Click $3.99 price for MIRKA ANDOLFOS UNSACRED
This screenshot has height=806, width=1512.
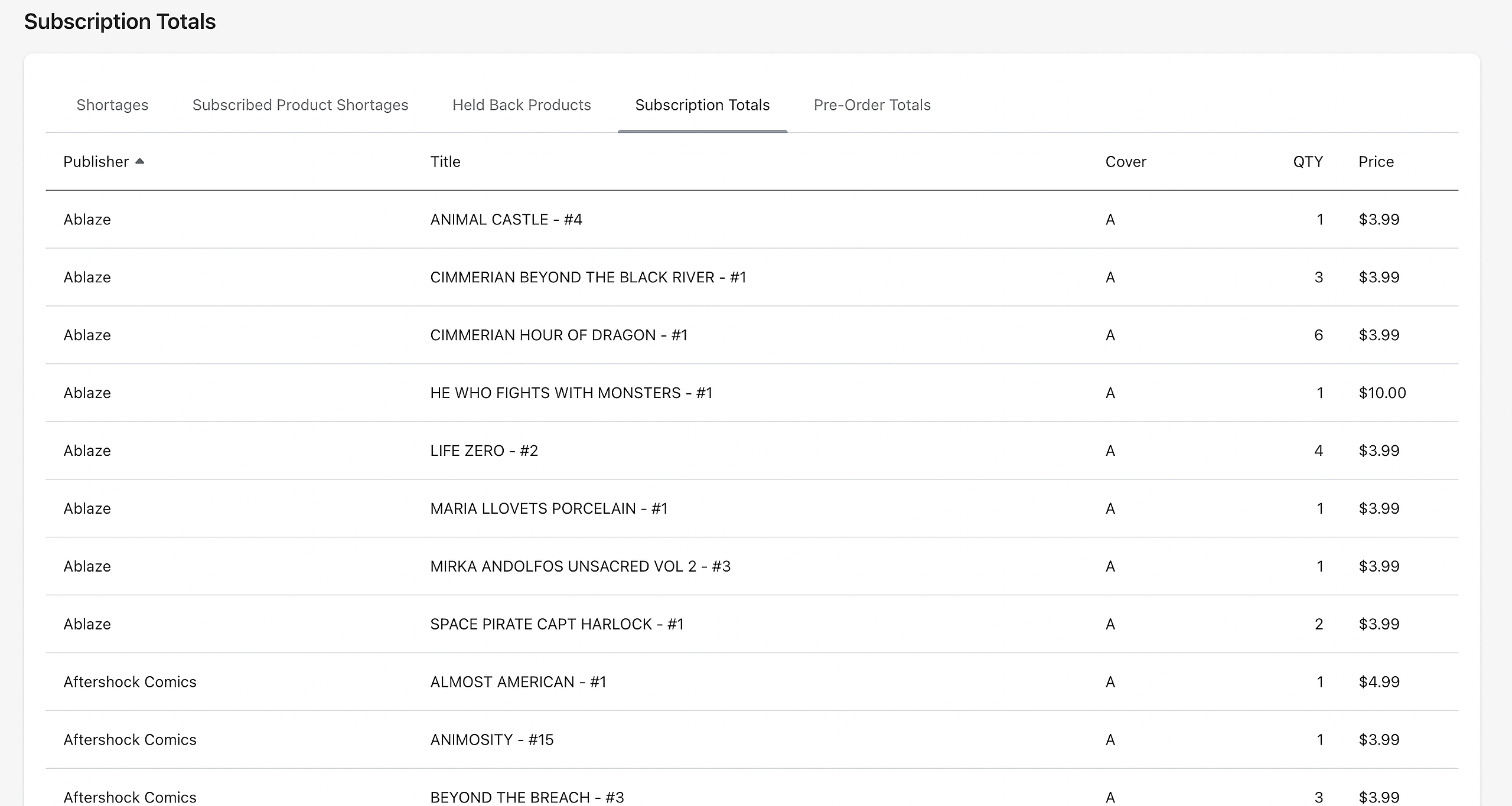(x=1379, y=567)
